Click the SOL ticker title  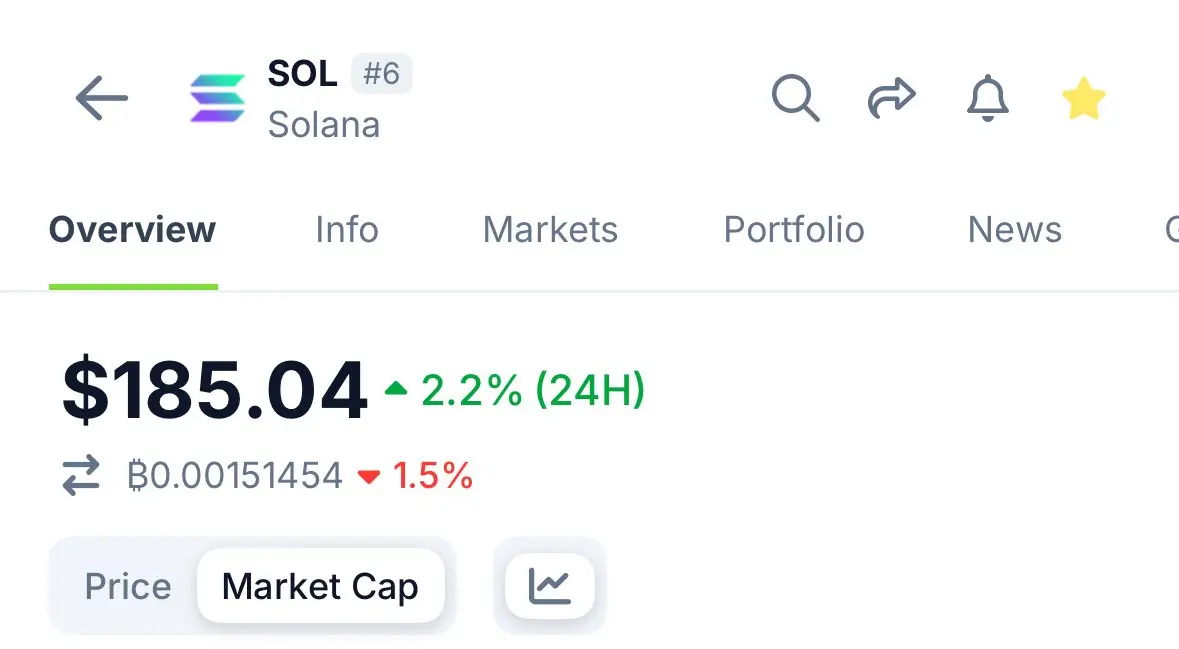pos(302,74)
